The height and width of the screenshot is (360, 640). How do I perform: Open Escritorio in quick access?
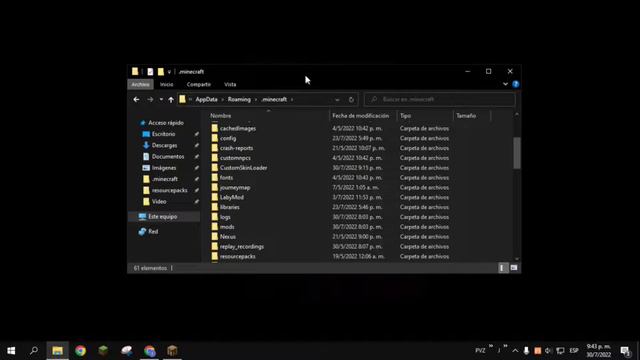click(163, 134)
